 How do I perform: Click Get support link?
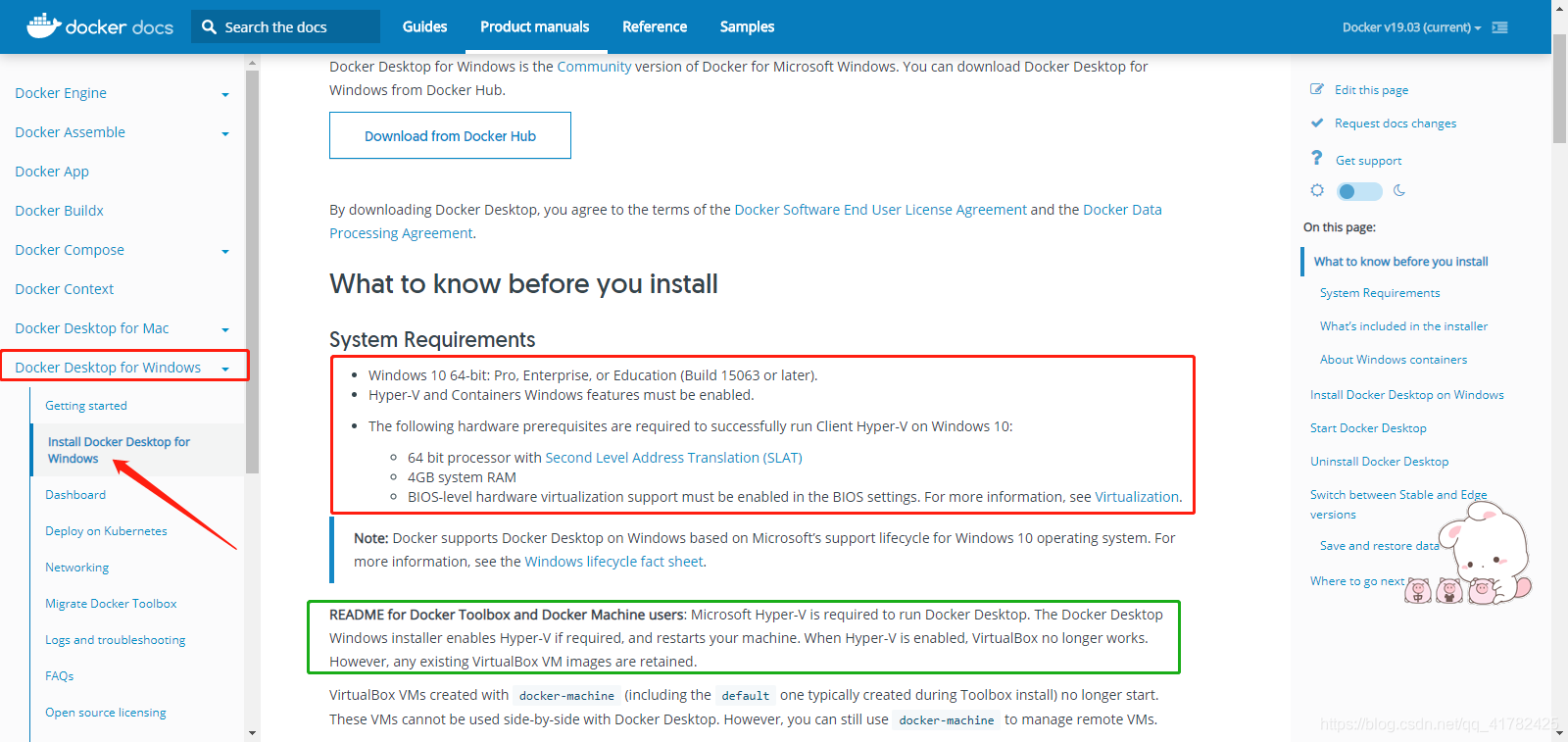(x=1368, y=161)
